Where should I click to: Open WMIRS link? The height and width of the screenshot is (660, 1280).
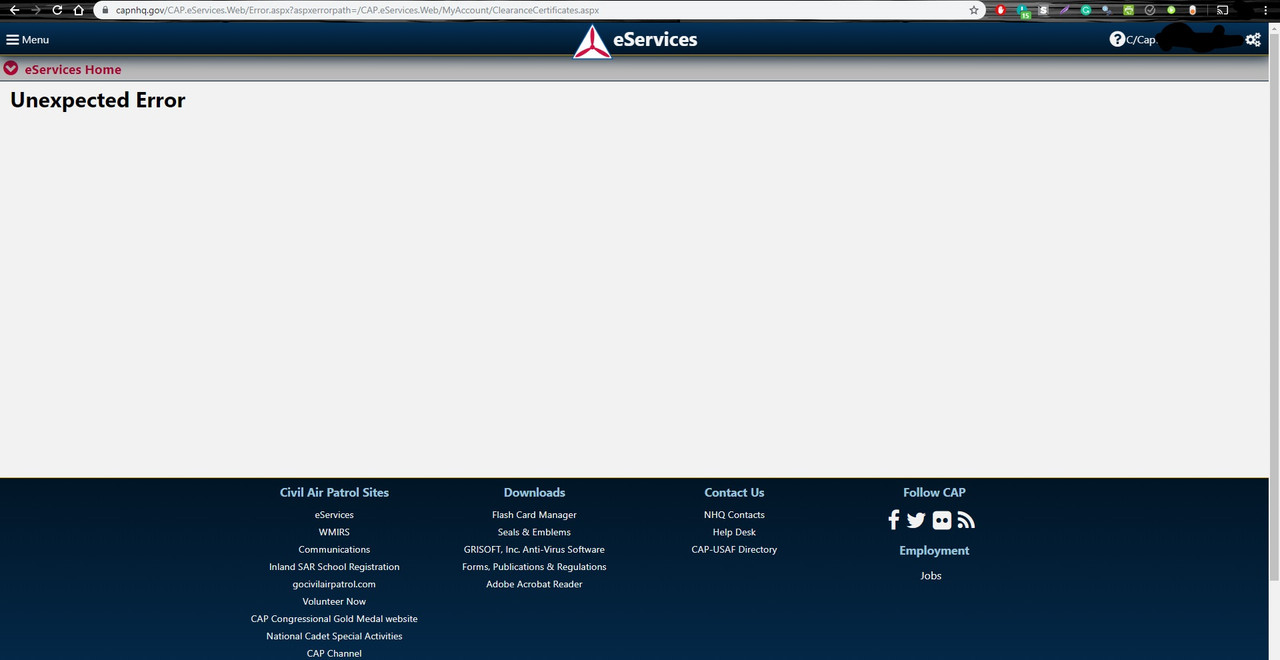click(334, 532)
